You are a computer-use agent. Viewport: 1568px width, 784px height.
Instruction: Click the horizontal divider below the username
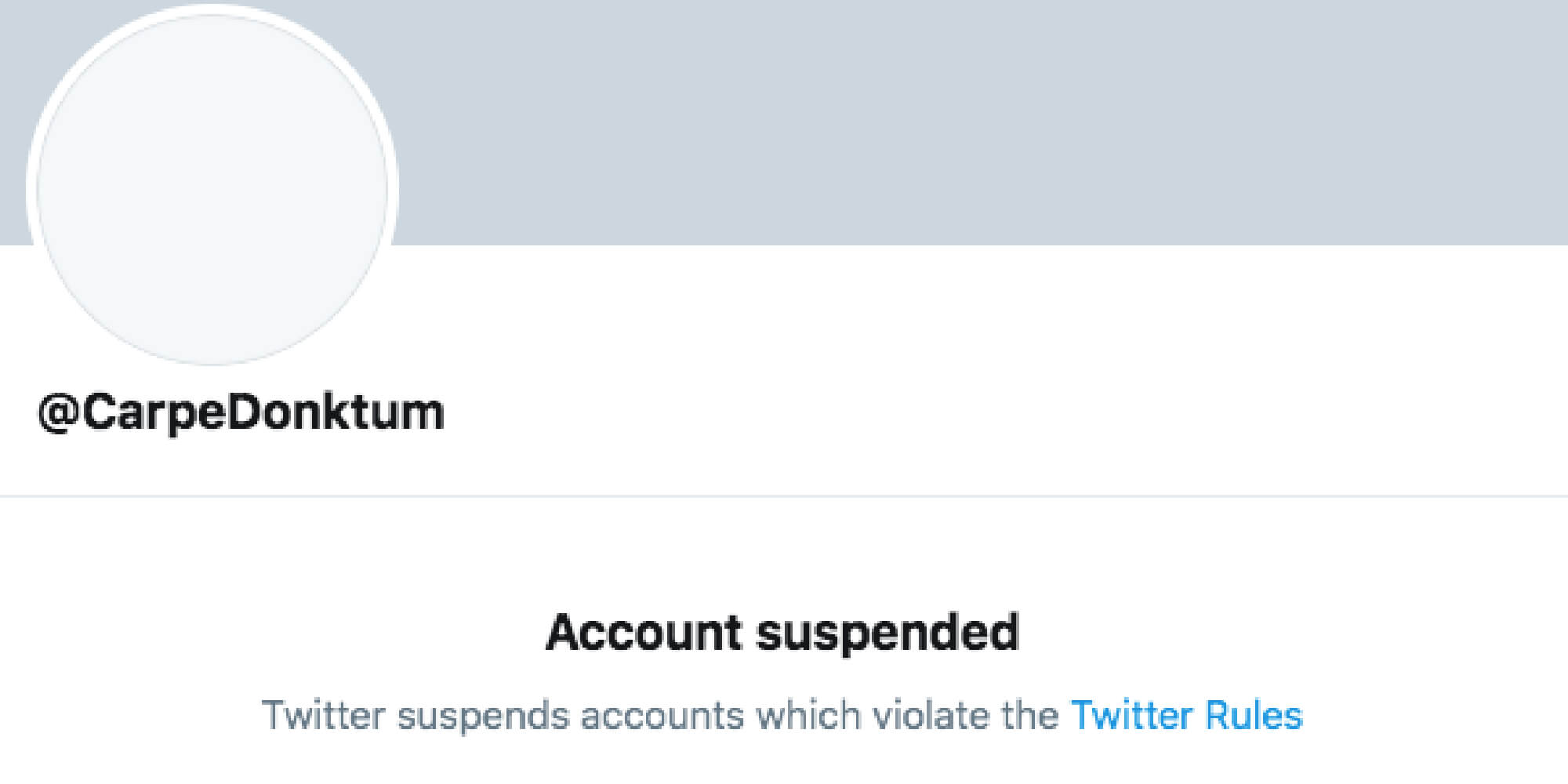pyautogui.click(x=784, y=496)
